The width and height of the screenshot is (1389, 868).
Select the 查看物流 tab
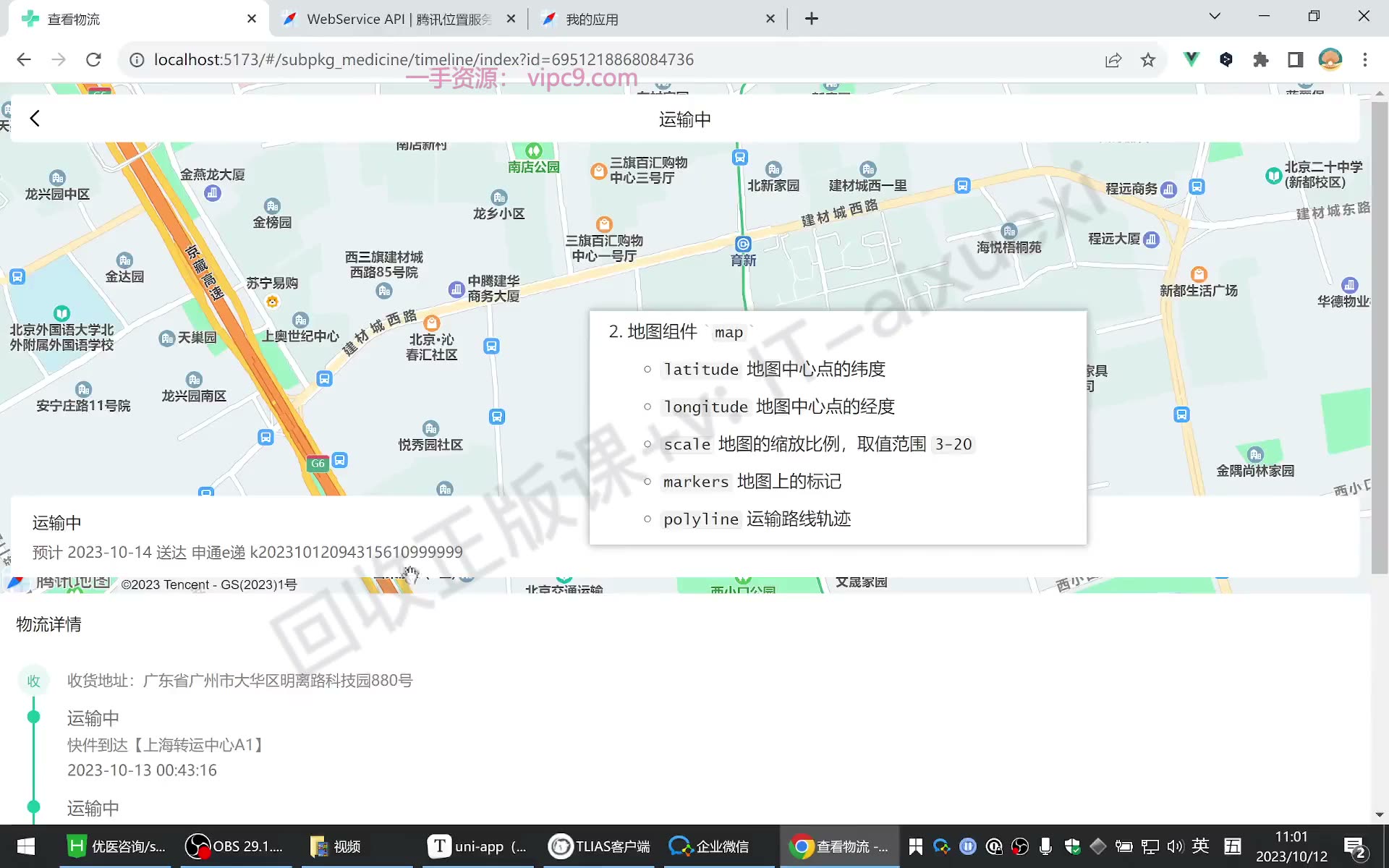137,19
